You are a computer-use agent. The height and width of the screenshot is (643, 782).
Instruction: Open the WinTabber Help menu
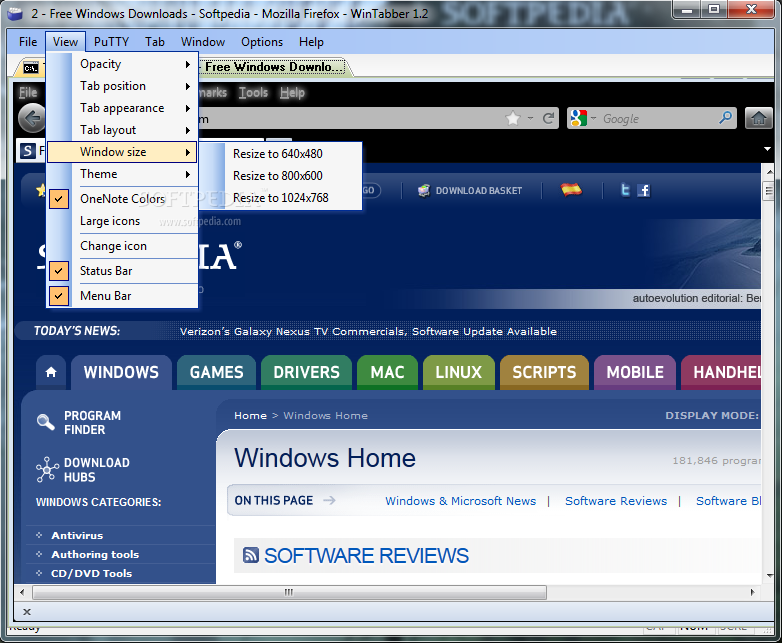[311, 42]
